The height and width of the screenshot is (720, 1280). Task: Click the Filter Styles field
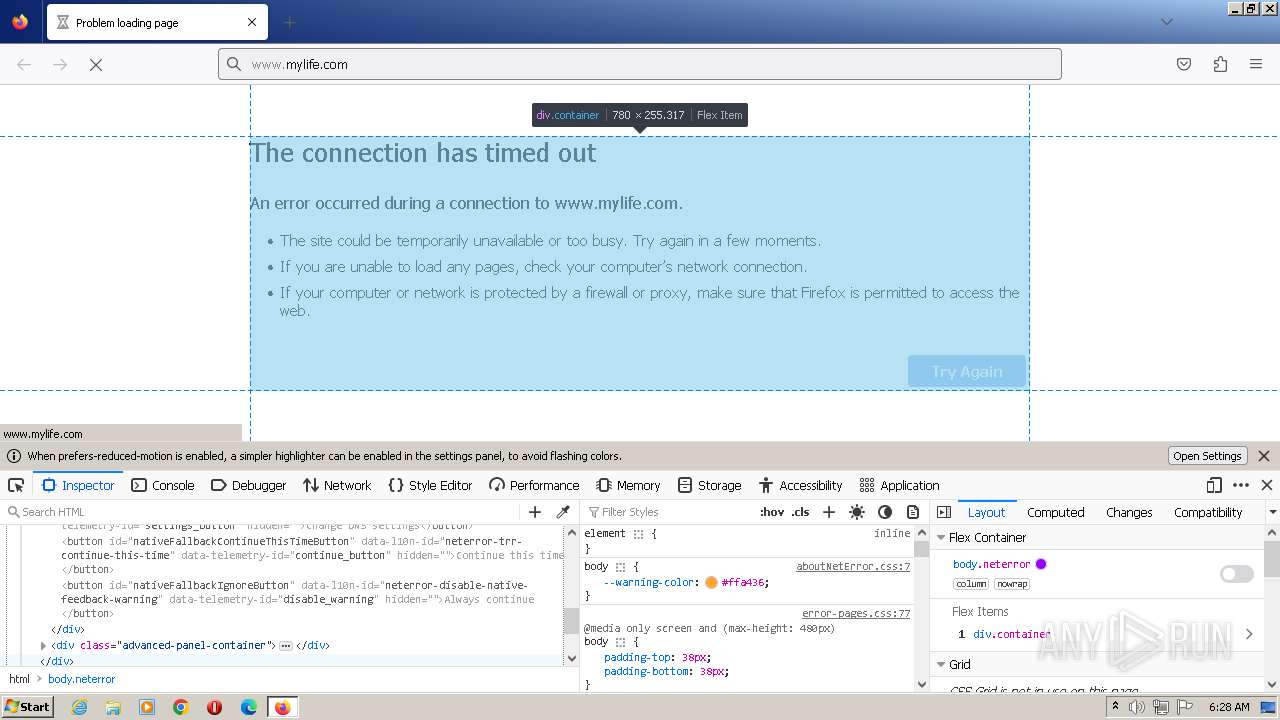tap(668, 512)
